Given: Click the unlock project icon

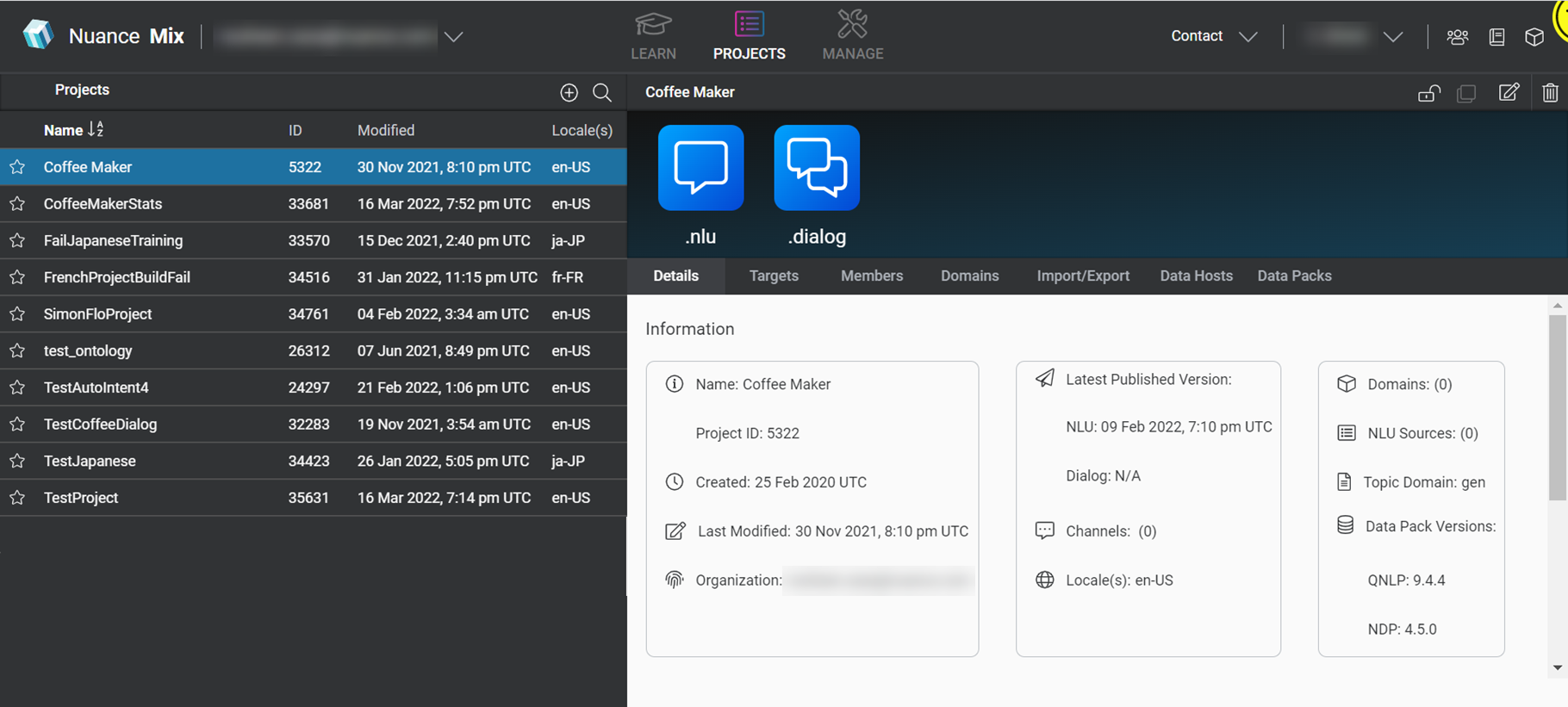Looking at the screenshot, I should coord(1429,92).
